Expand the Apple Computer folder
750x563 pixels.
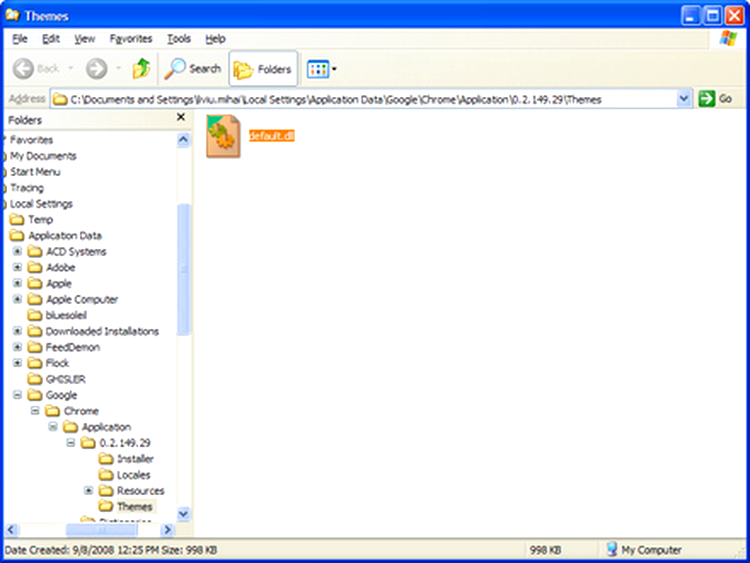(17, 299)
